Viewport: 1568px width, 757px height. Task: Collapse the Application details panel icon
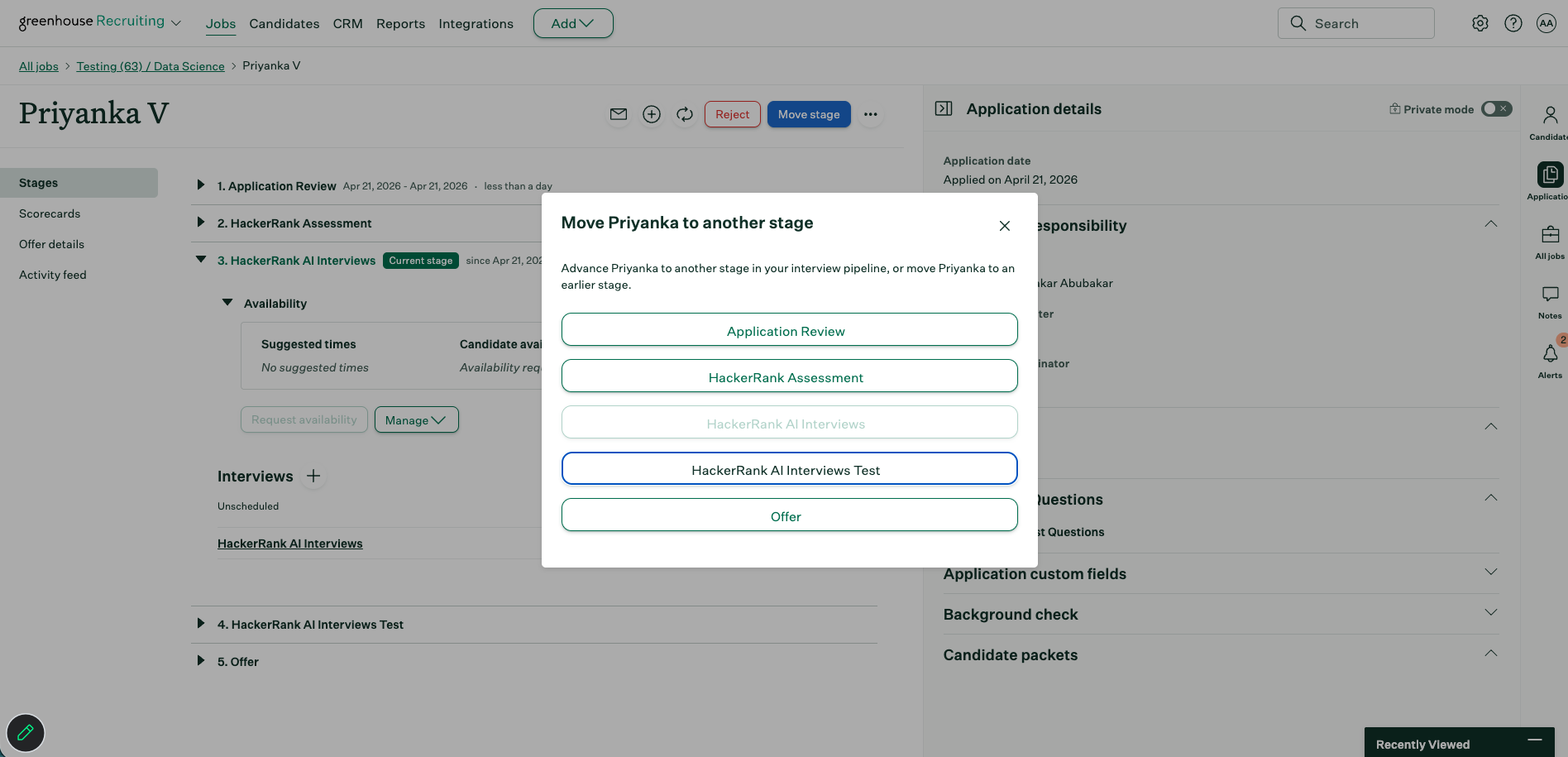(944, 108)
